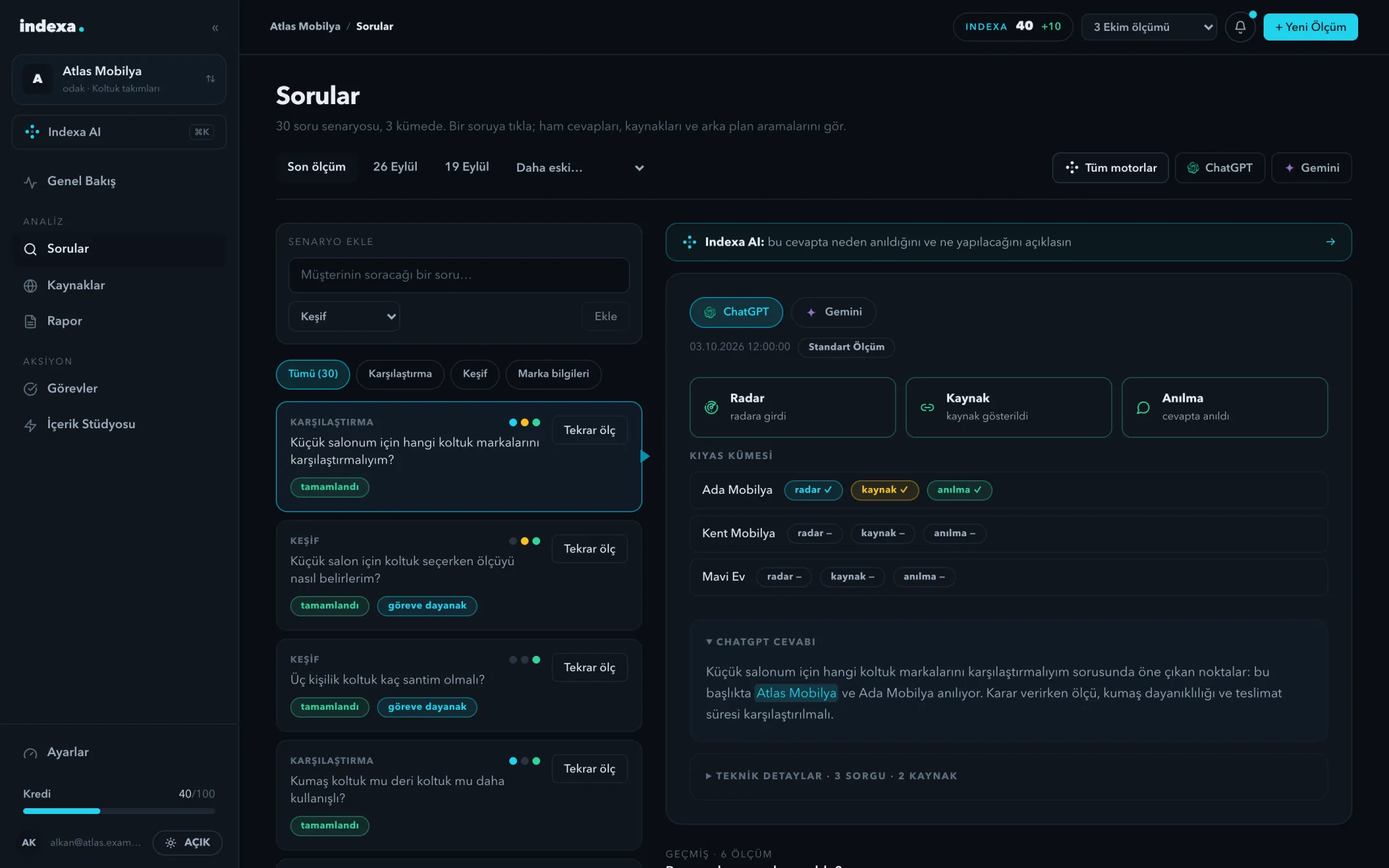The height and width of the screenshot is (868, 1389).
Task: Filter scenarios by Karşılaştırma chip
Action: 400,374
